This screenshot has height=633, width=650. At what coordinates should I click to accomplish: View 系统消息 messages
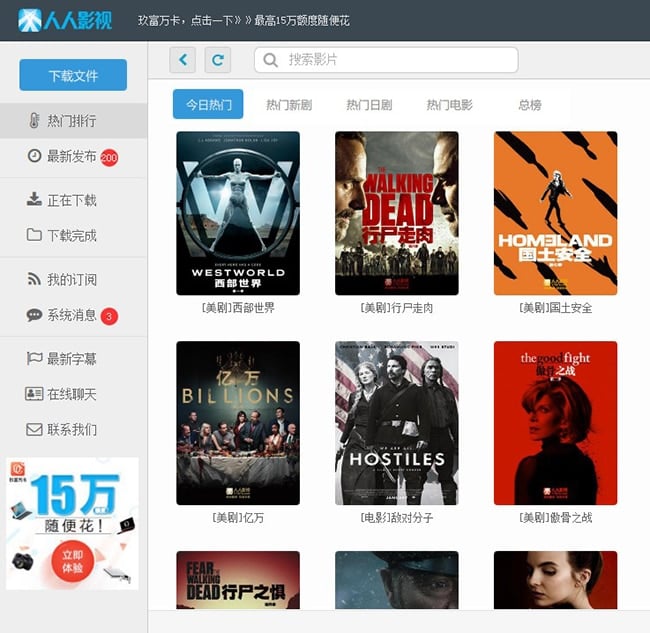point(73,315)
